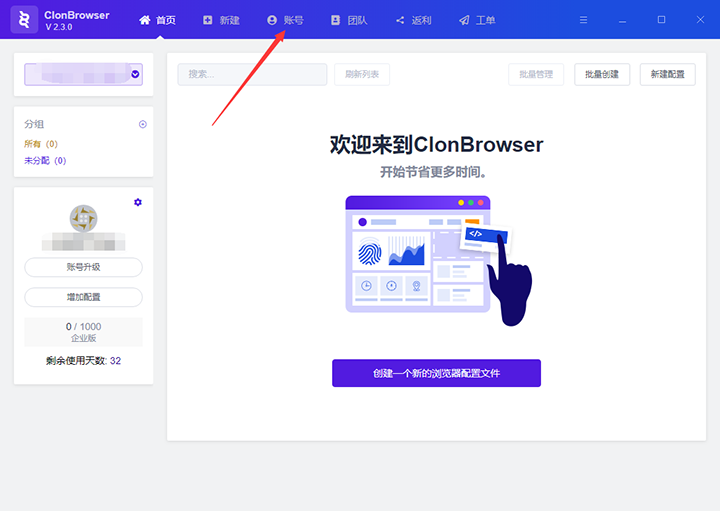Click the 增加配置 button

coord(84,297)
